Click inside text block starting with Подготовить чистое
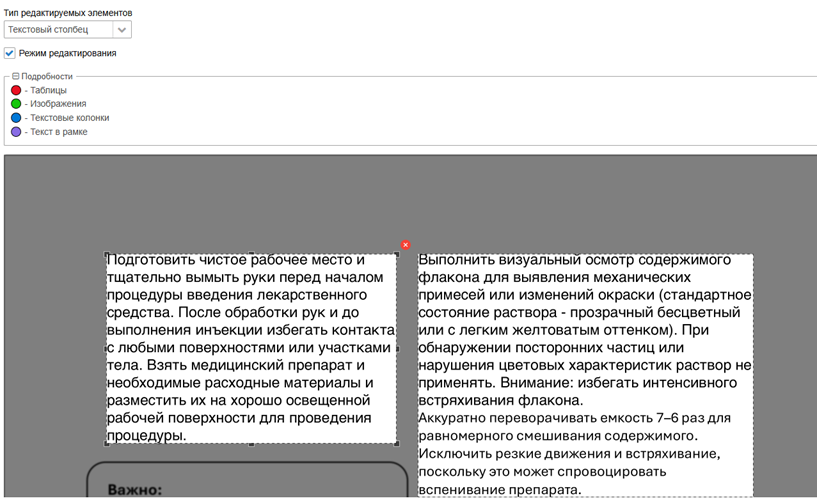Viewport: 817px width, 498px height. [250, 350]
